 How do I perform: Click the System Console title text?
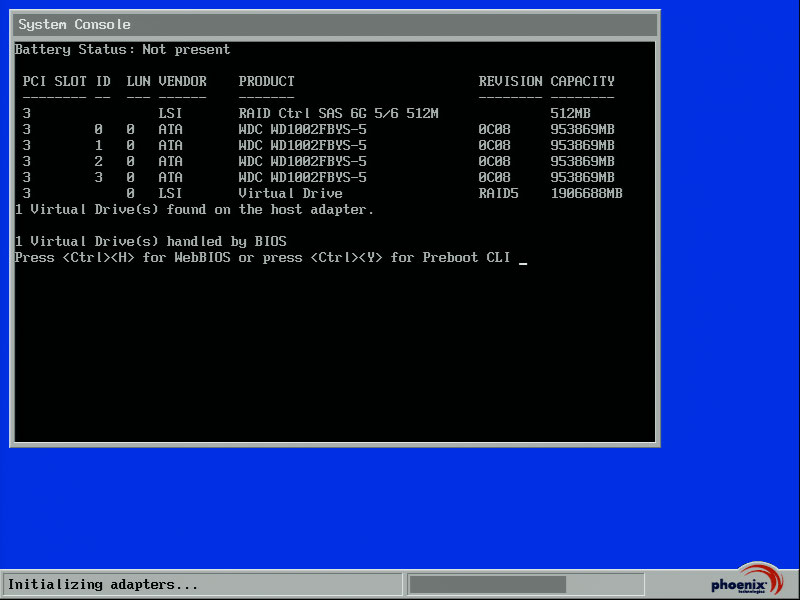74,24
